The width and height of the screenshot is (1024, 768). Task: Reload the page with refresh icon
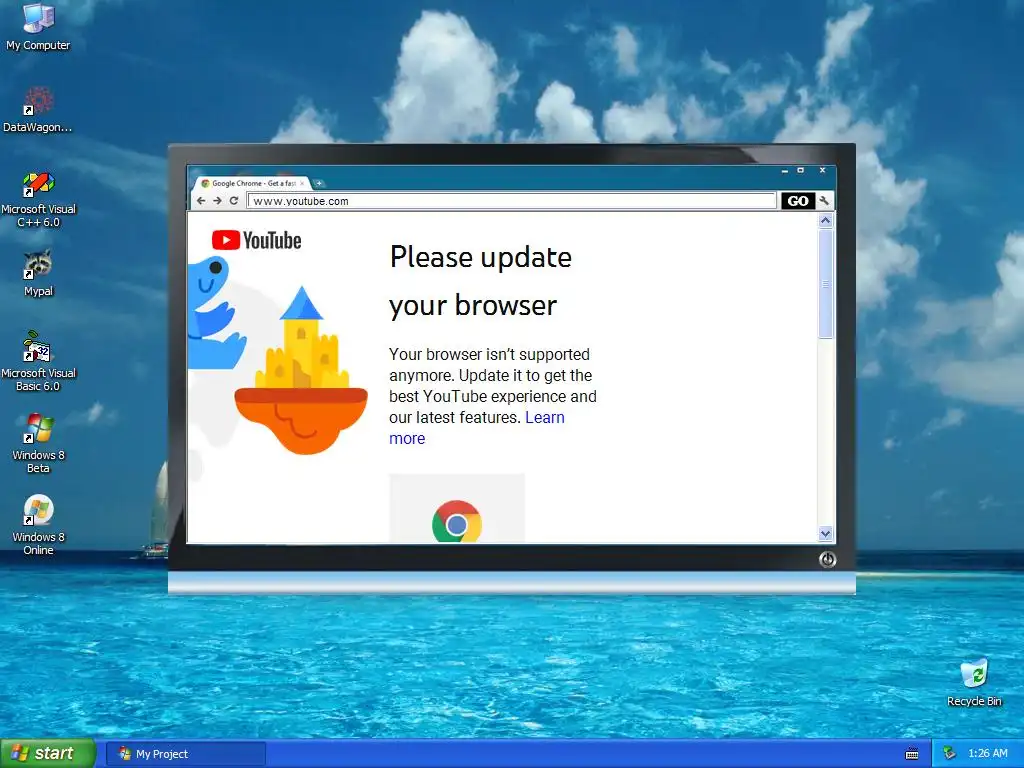[234, 200]
